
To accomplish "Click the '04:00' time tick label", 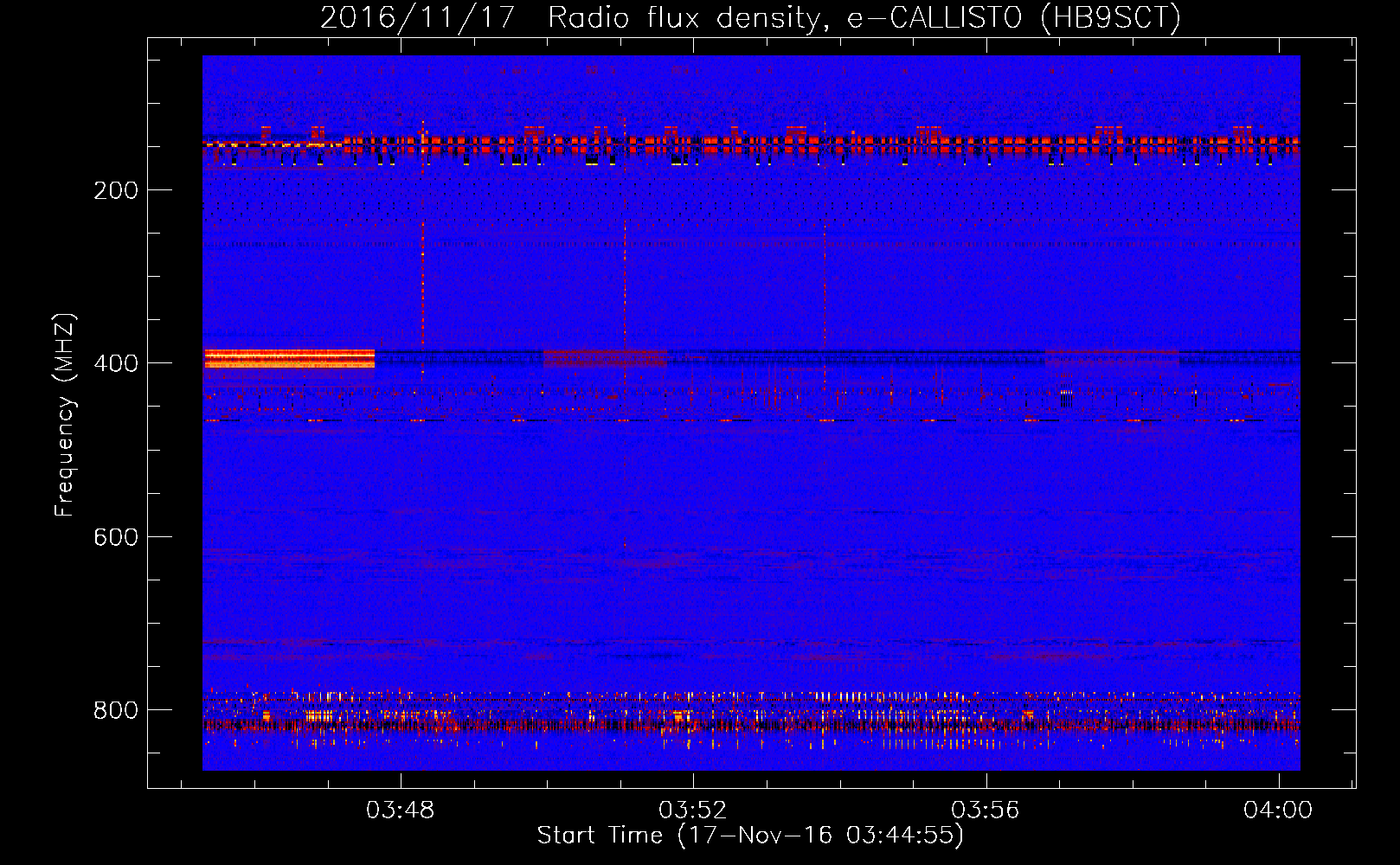I will pyautogui.click(x=1278, y=811).
